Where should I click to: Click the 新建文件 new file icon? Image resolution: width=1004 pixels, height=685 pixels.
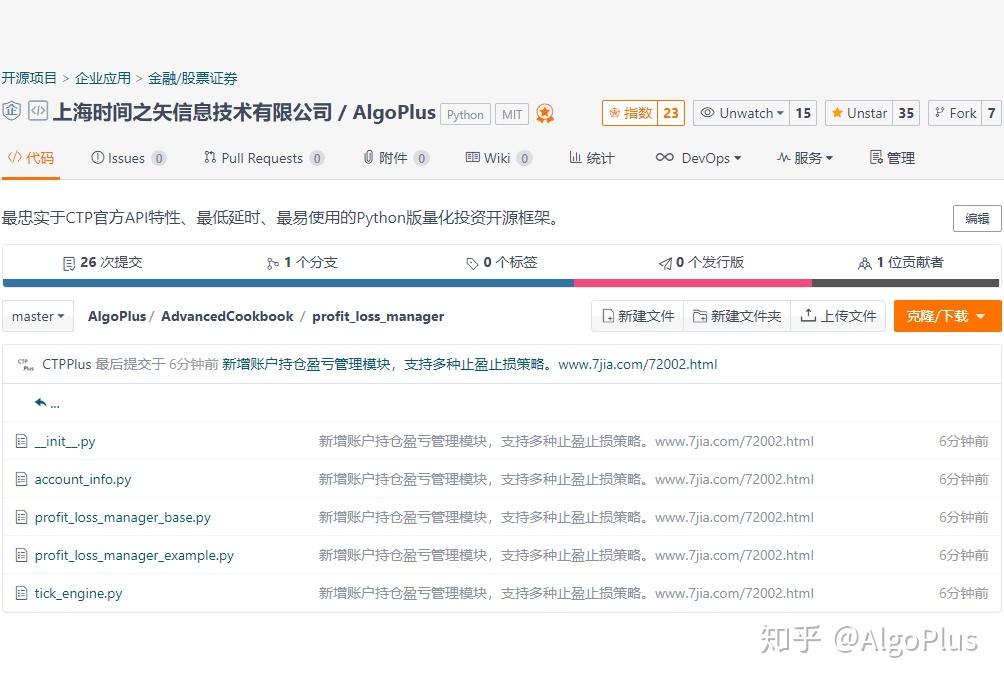pyautogui.click(x=606, y=315)
